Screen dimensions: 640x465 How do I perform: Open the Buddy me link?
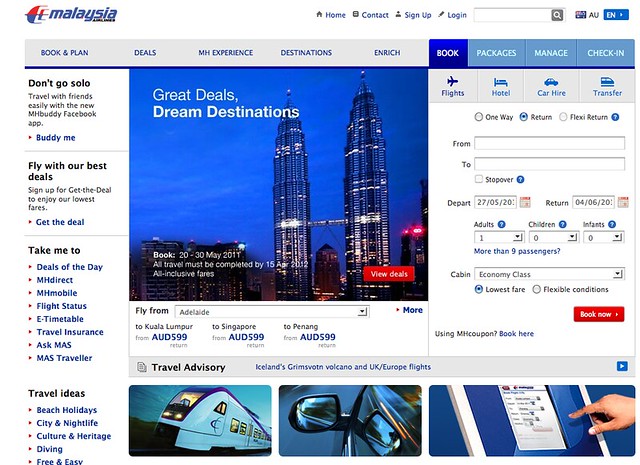coord(56,138)
